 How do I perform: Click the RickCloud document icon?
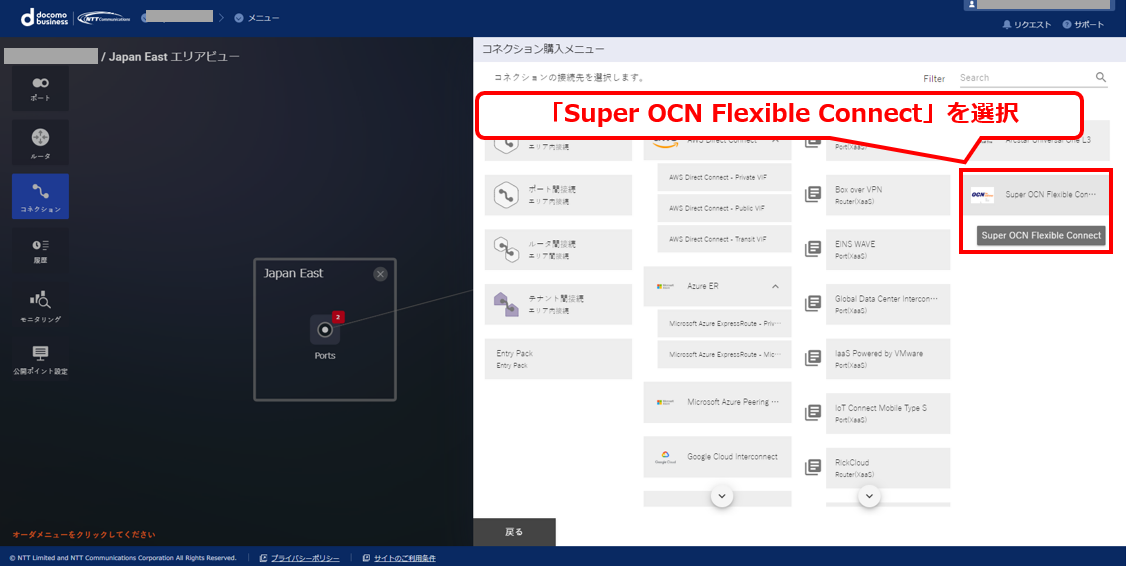click(x=813, y=467)
